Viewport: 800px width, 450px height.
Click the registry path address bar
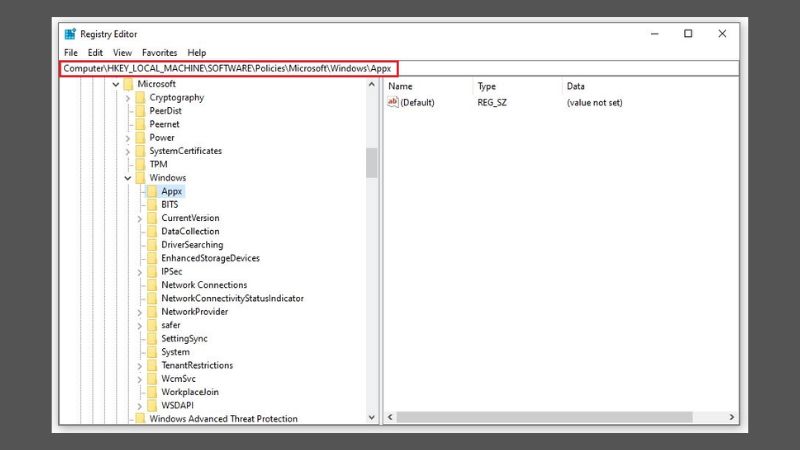point(400,68)
